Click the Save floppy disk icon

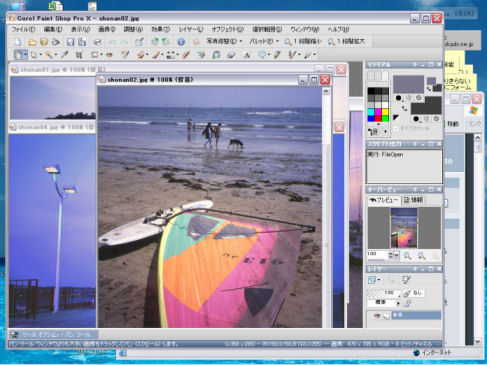click(70, 42)
